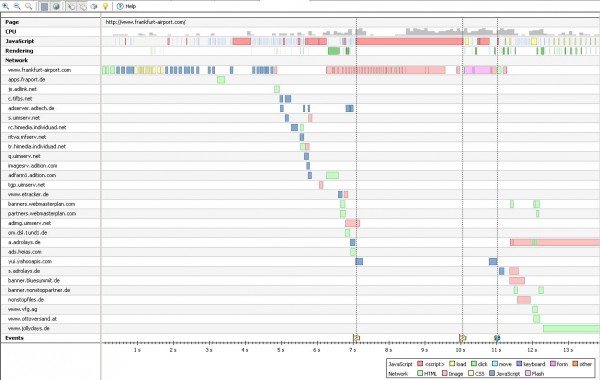Click the zoom out magnifier icon

click(17, 6)
